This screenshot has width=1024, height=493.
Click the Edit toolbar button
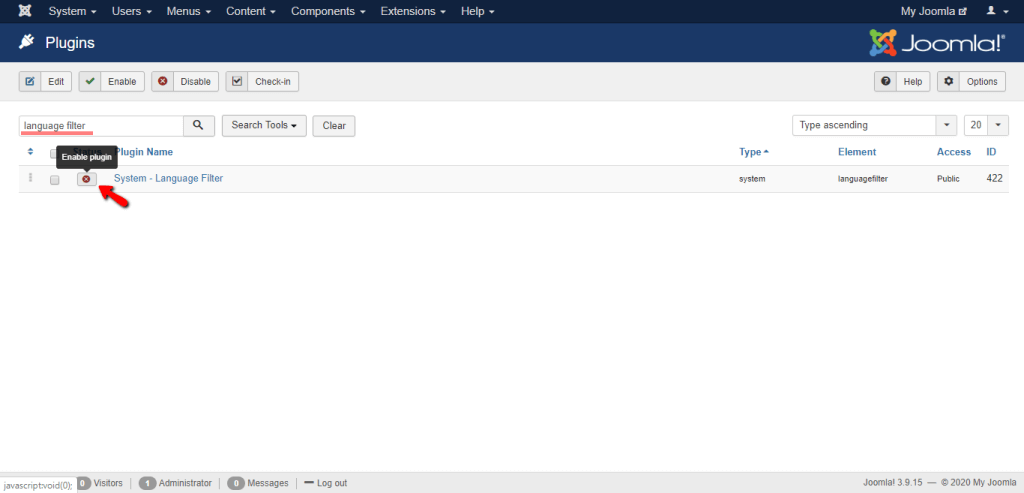tap(45, 82)
